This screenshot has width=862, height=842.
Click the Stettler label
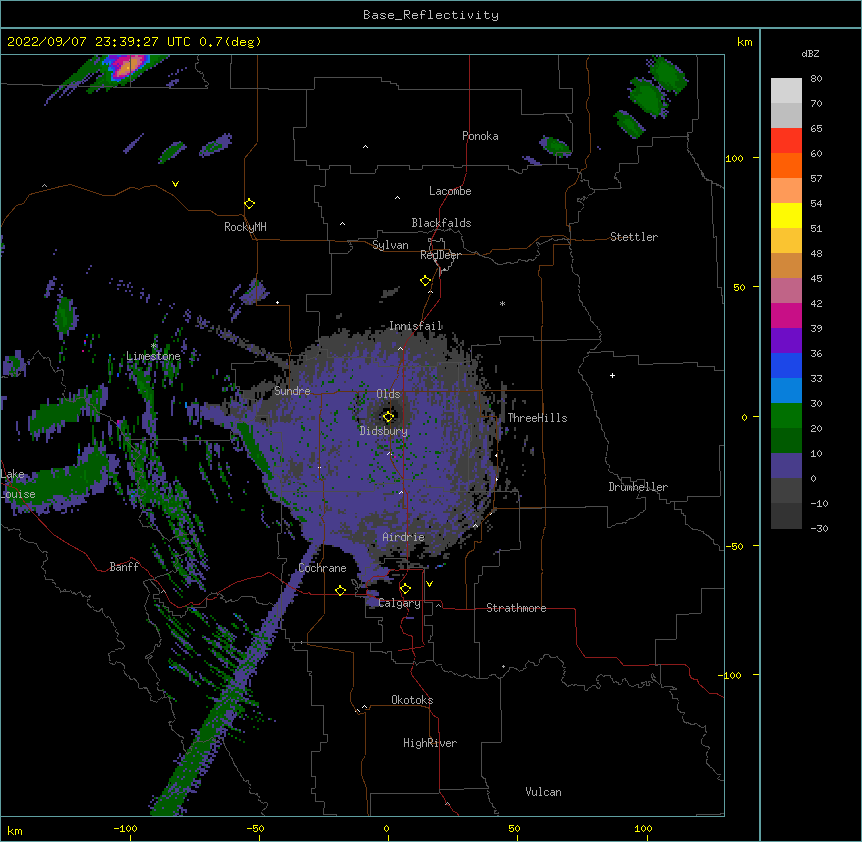point(634,237)
